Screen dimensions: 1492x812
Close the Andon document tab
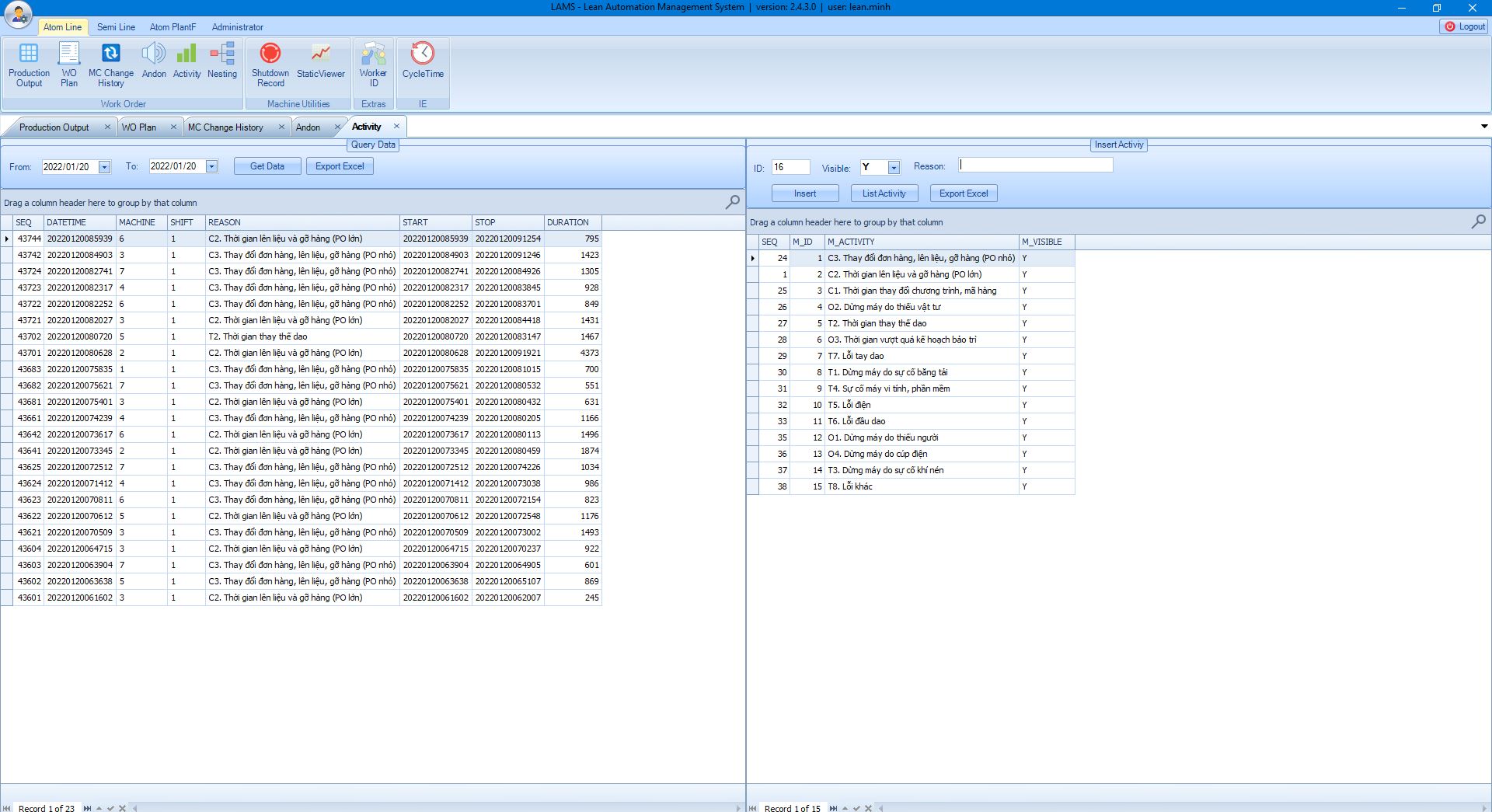point(337,127)
